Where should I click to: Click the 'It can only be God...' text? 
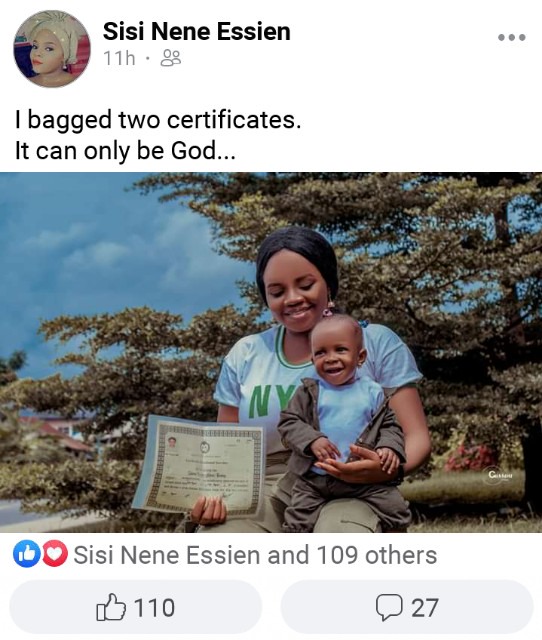(x=125, y=151)
